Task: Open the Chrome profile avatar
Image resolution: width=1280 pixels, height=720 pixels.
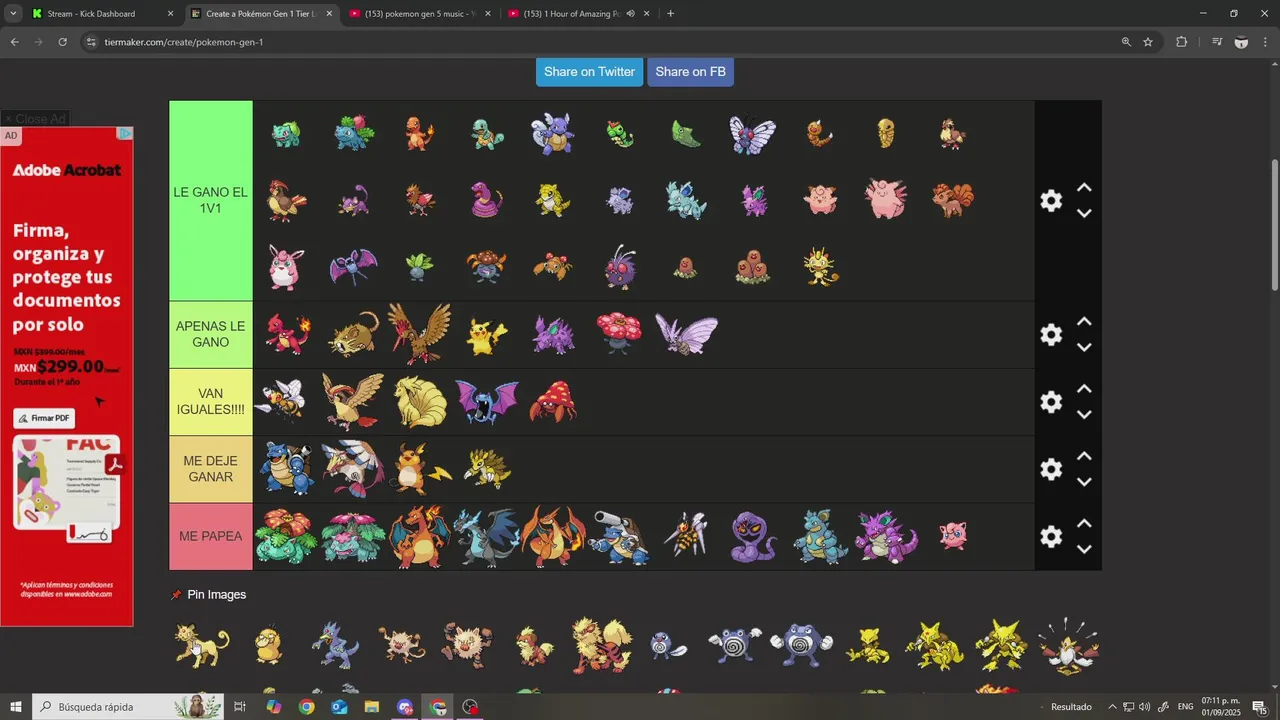Action: 1241,42
